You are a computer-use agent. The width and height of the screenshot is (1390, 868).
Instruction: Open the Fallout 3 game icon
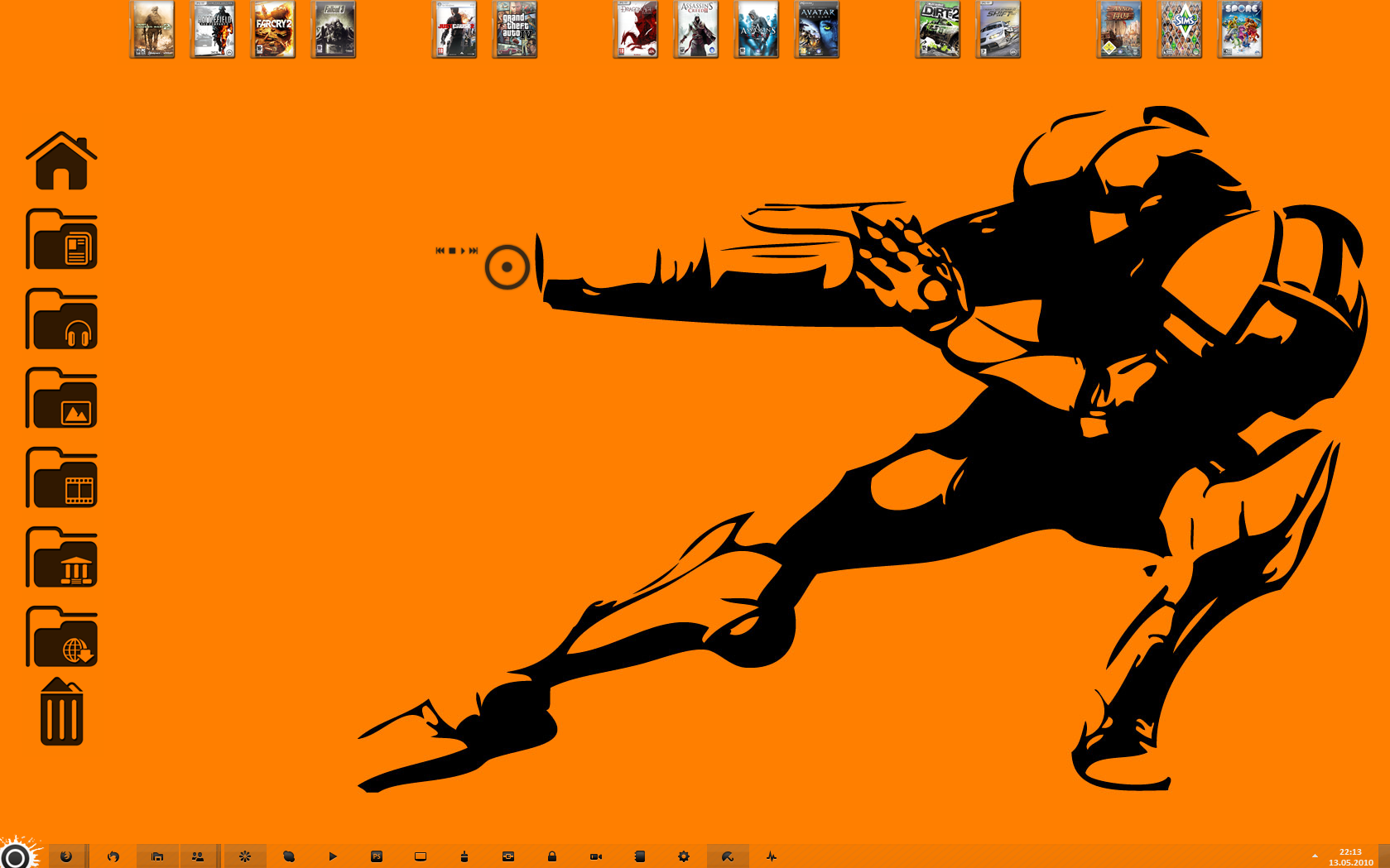point(334,30)
